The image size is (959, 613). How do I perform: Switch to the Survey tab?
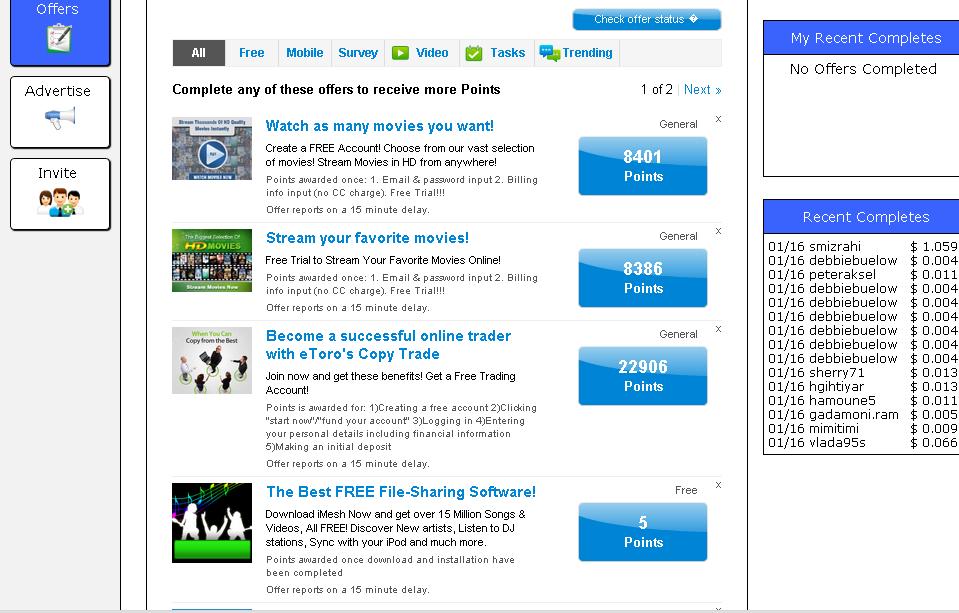click(x=358, y=53)
